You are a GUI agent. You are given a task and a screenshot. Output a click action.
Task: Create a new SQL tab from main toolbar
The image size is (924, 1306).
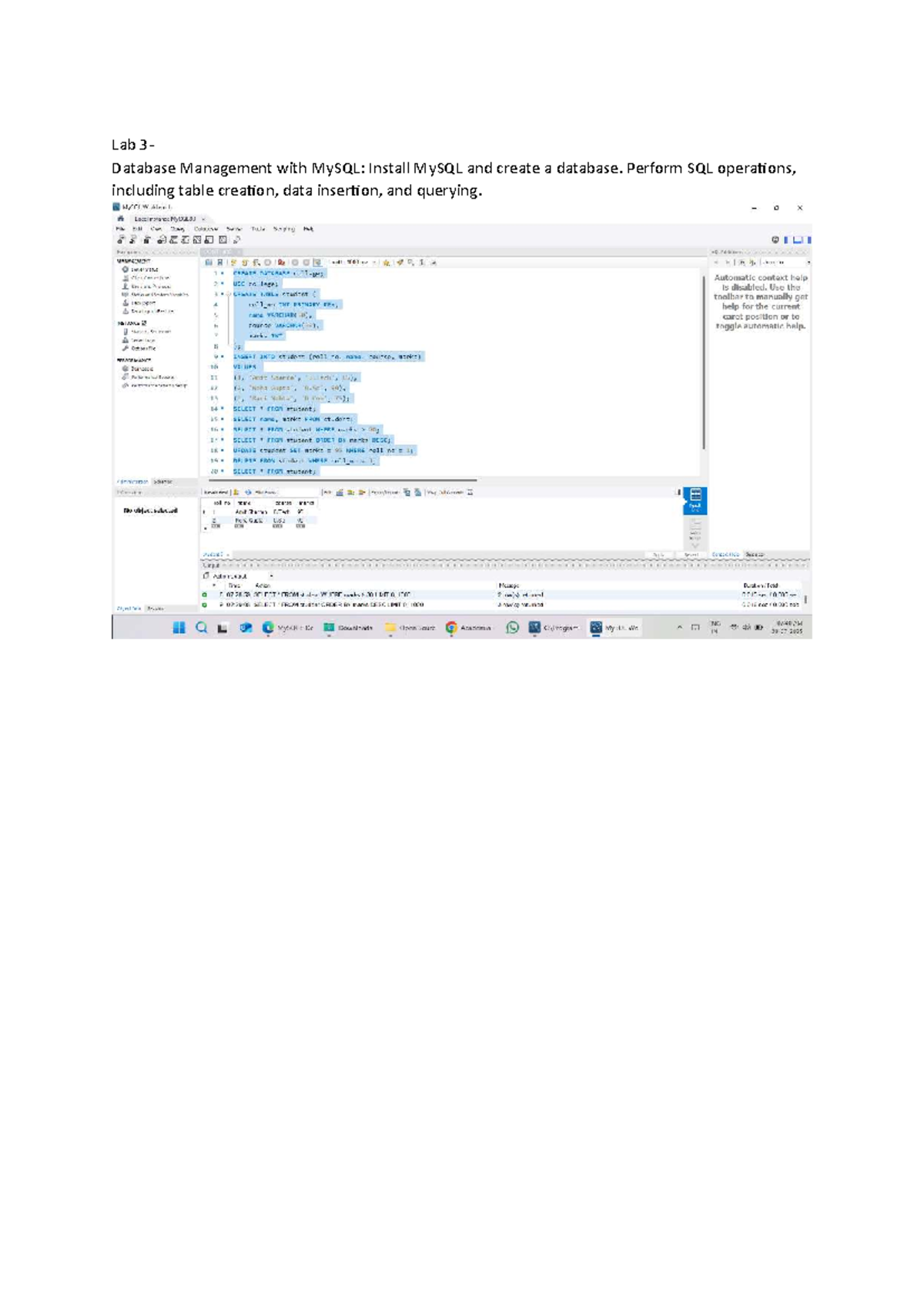pyautogui.click(x=121, y=239)
